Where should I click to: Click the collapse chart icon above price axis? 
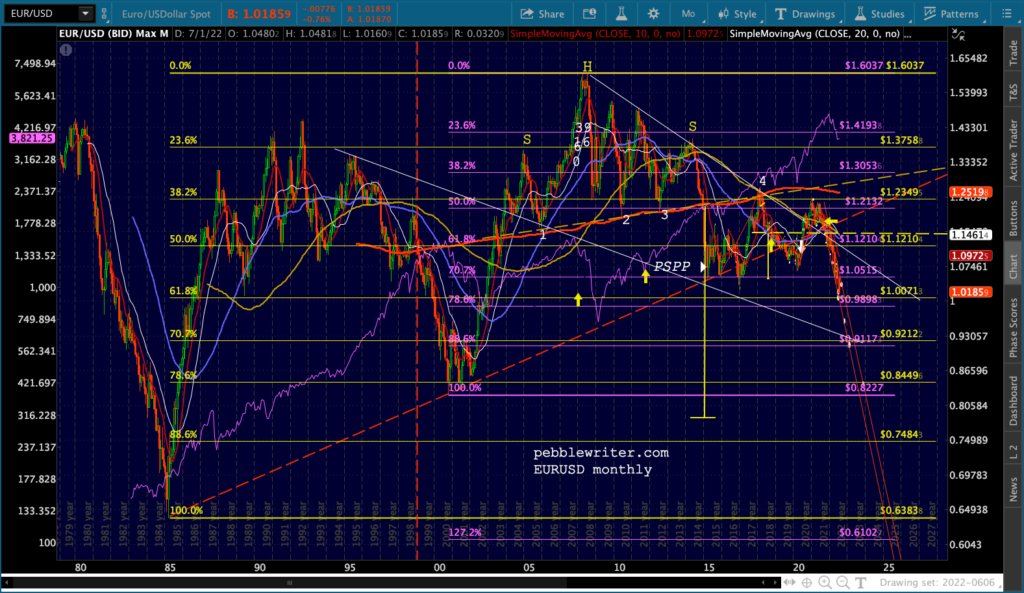click(x=958, y=34)
